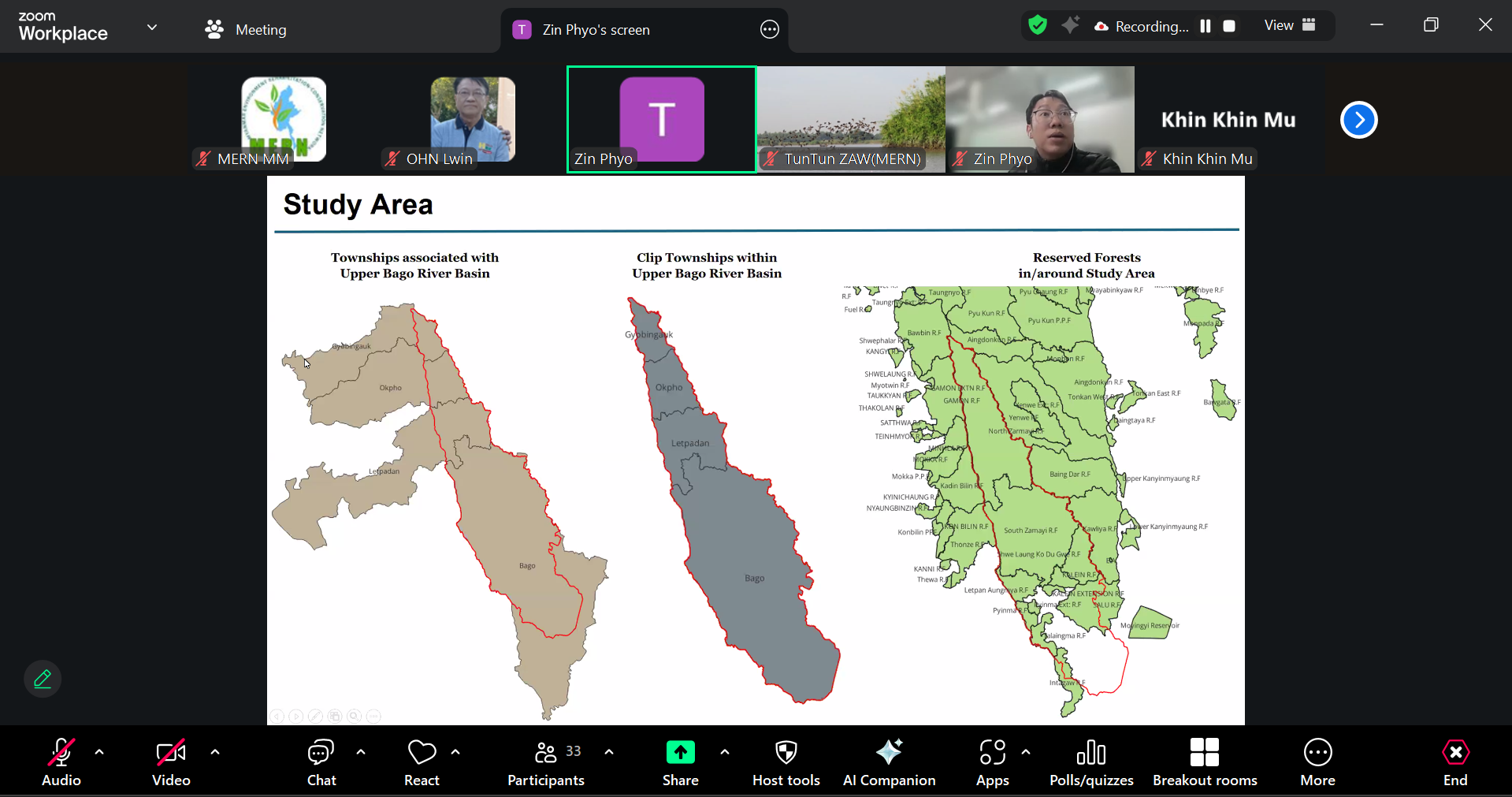Select Zin Phyo's screen tab
The height and width of the screenshot is (797, 1512).
[x=596, y=30]
